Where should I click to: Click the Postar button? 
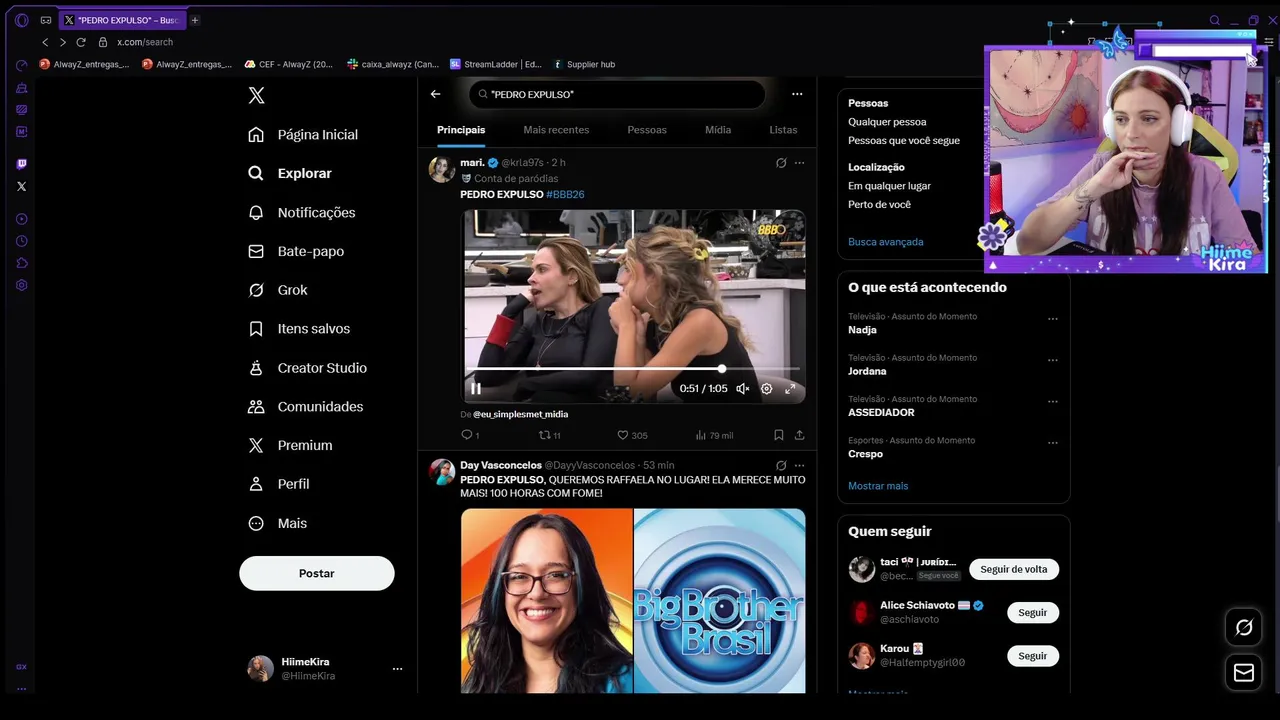[x=316, y=573]
